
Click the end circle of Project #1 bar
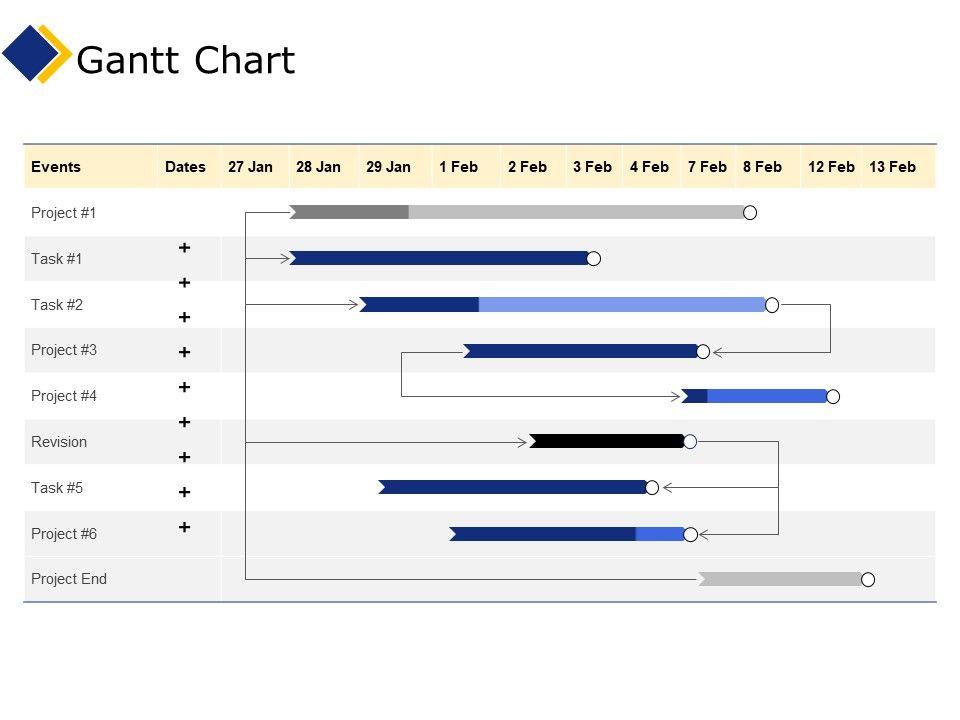[x=750, y=212]
